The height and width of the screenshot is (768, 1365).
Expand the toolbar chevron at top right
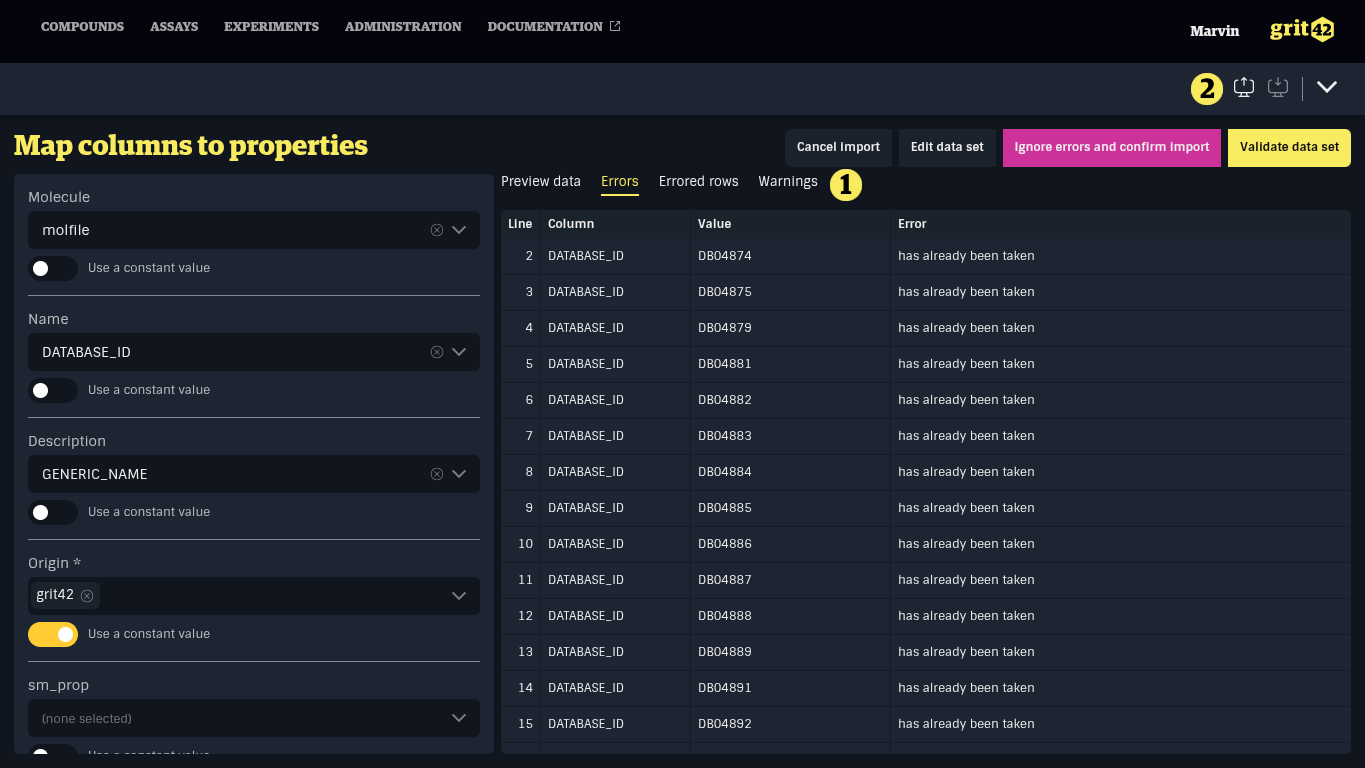coord(1327,88)
